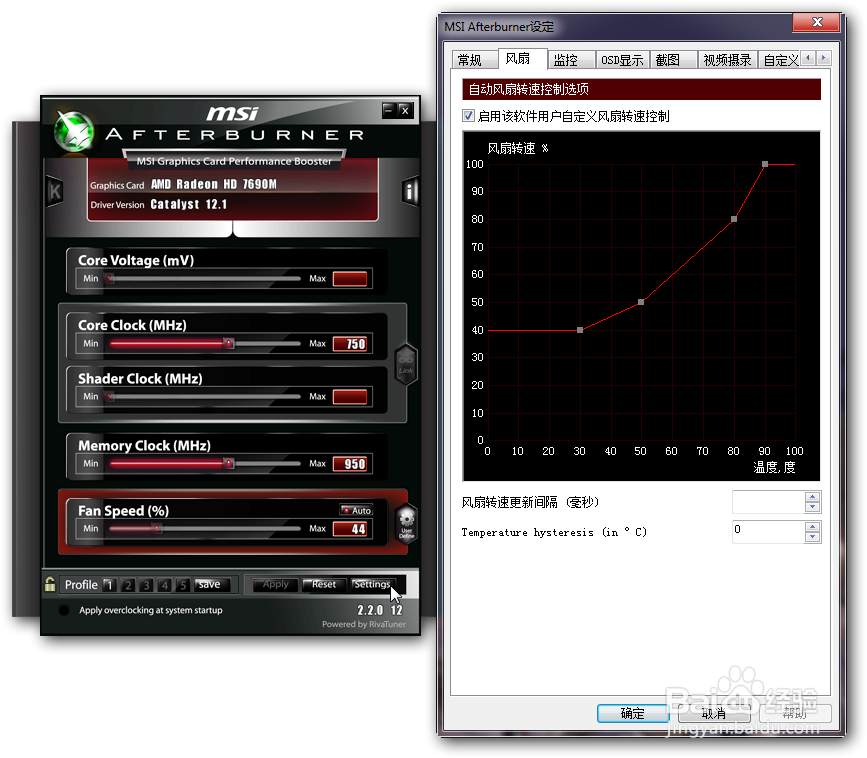Viewport: 867px width, 758px height.
Task: Click the Link clocks icon
Action: [406, 361]
